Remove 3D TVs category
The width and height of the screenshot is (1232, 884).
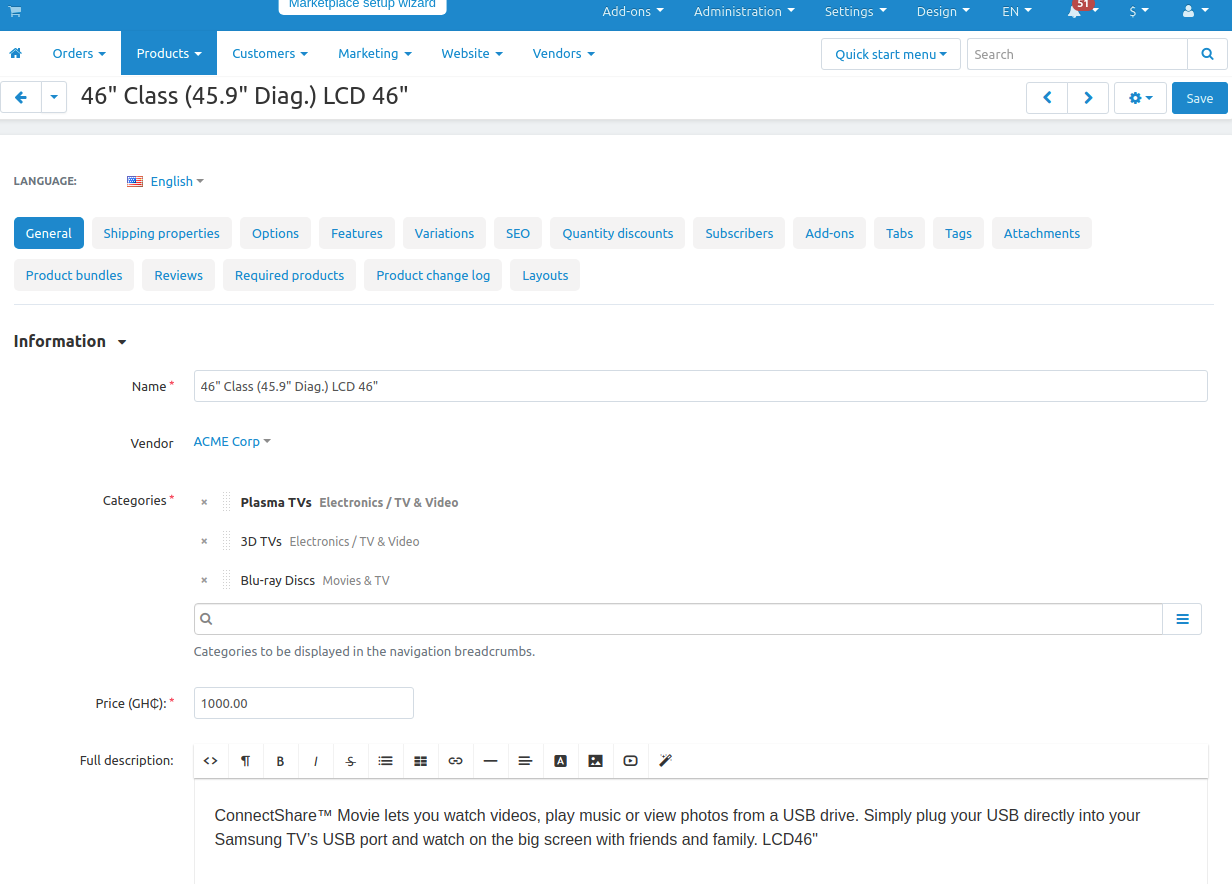coord(204,541)
